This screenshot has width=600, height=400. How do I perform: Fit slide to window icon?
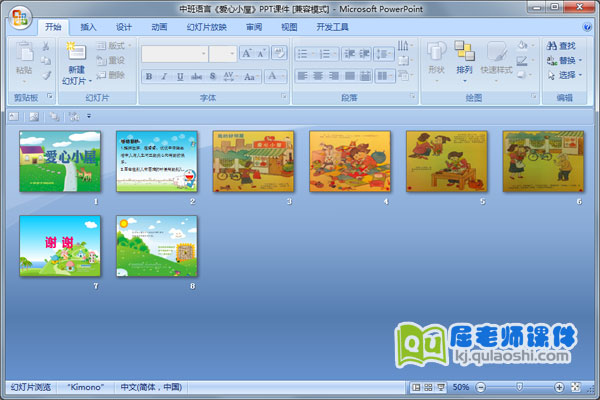[576, 386]
